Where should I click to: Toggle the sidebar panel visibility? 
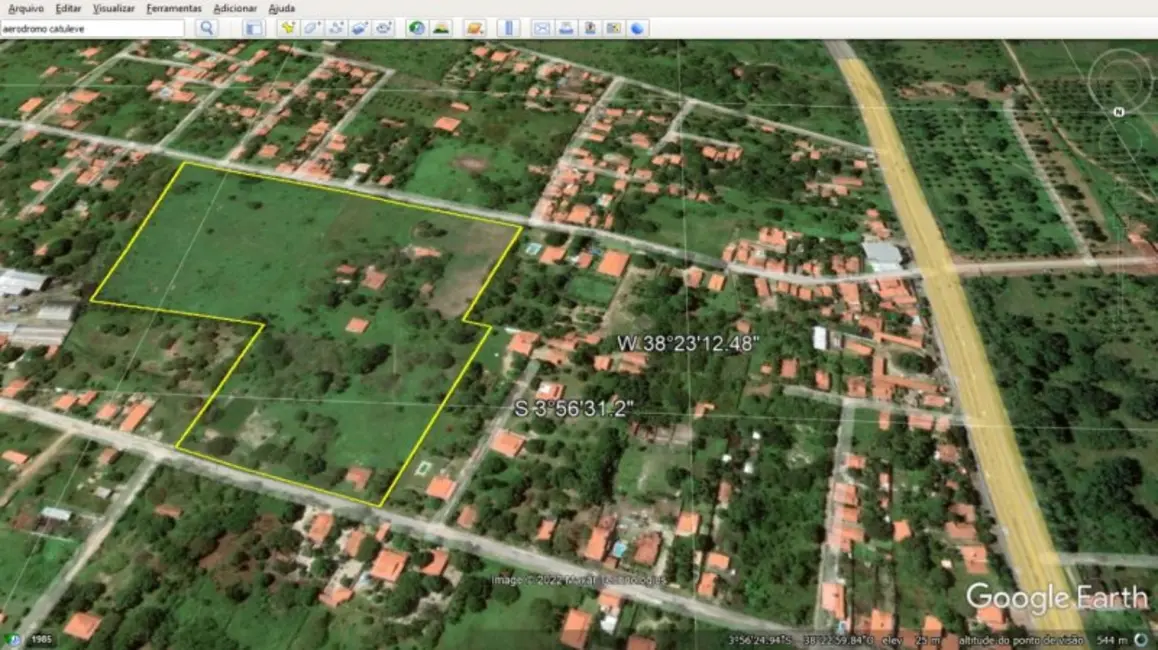[254, 28]
